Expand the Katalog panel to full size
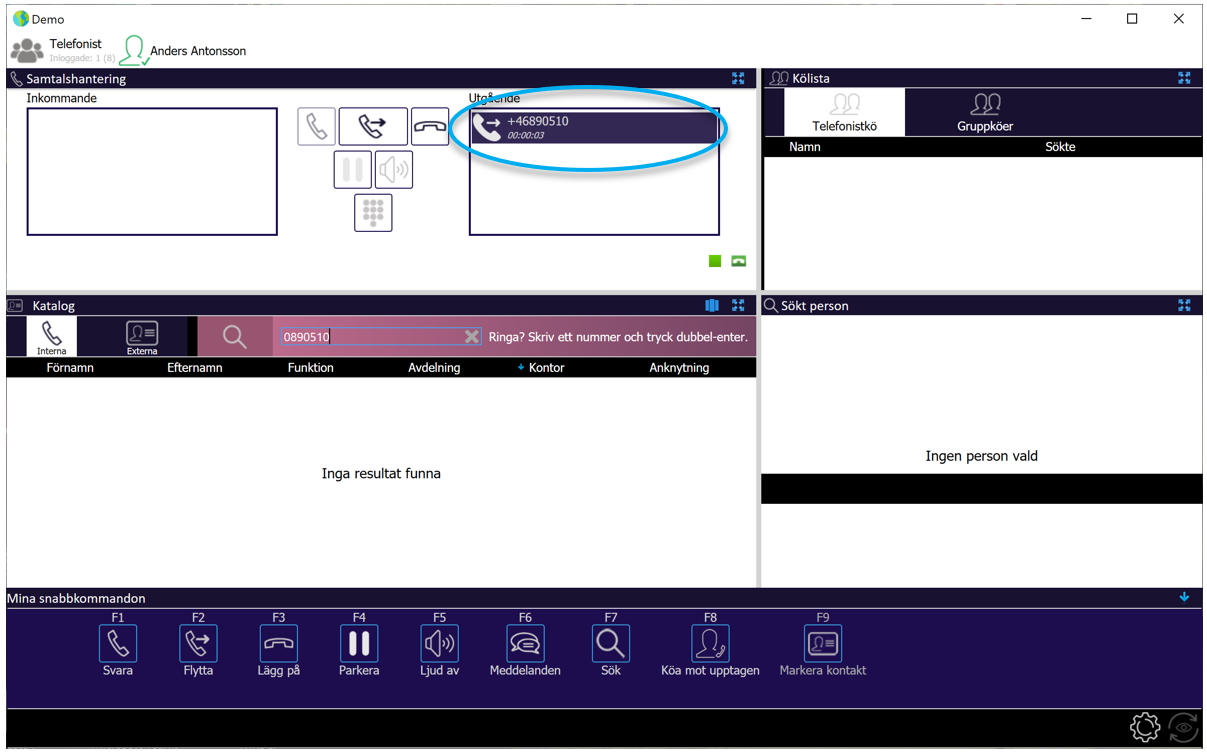The width and height of the screenshot is (1207, 753). pyautogui.click(x=738, y=305)
